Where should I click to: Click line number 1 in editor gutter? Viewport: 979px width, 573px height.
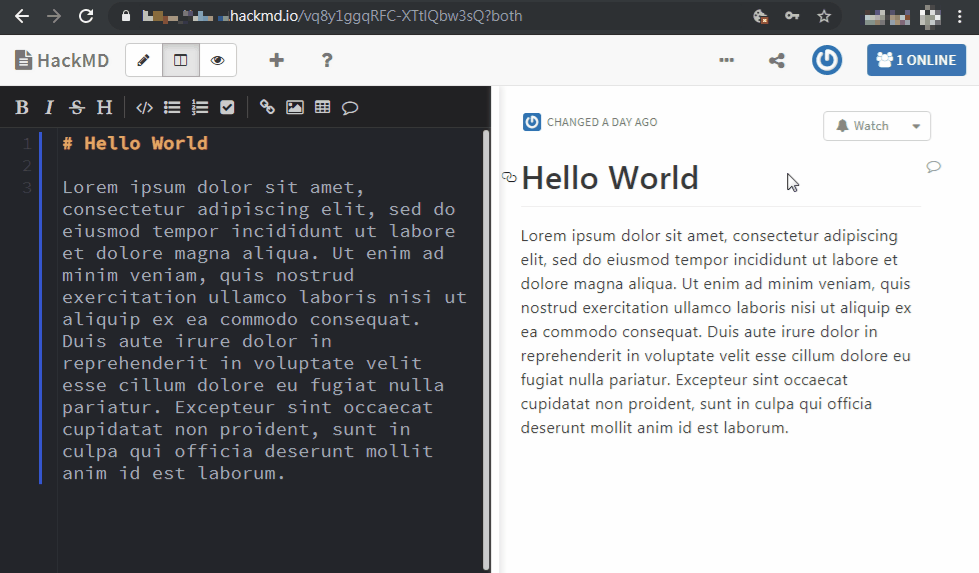tap(27, 144)
